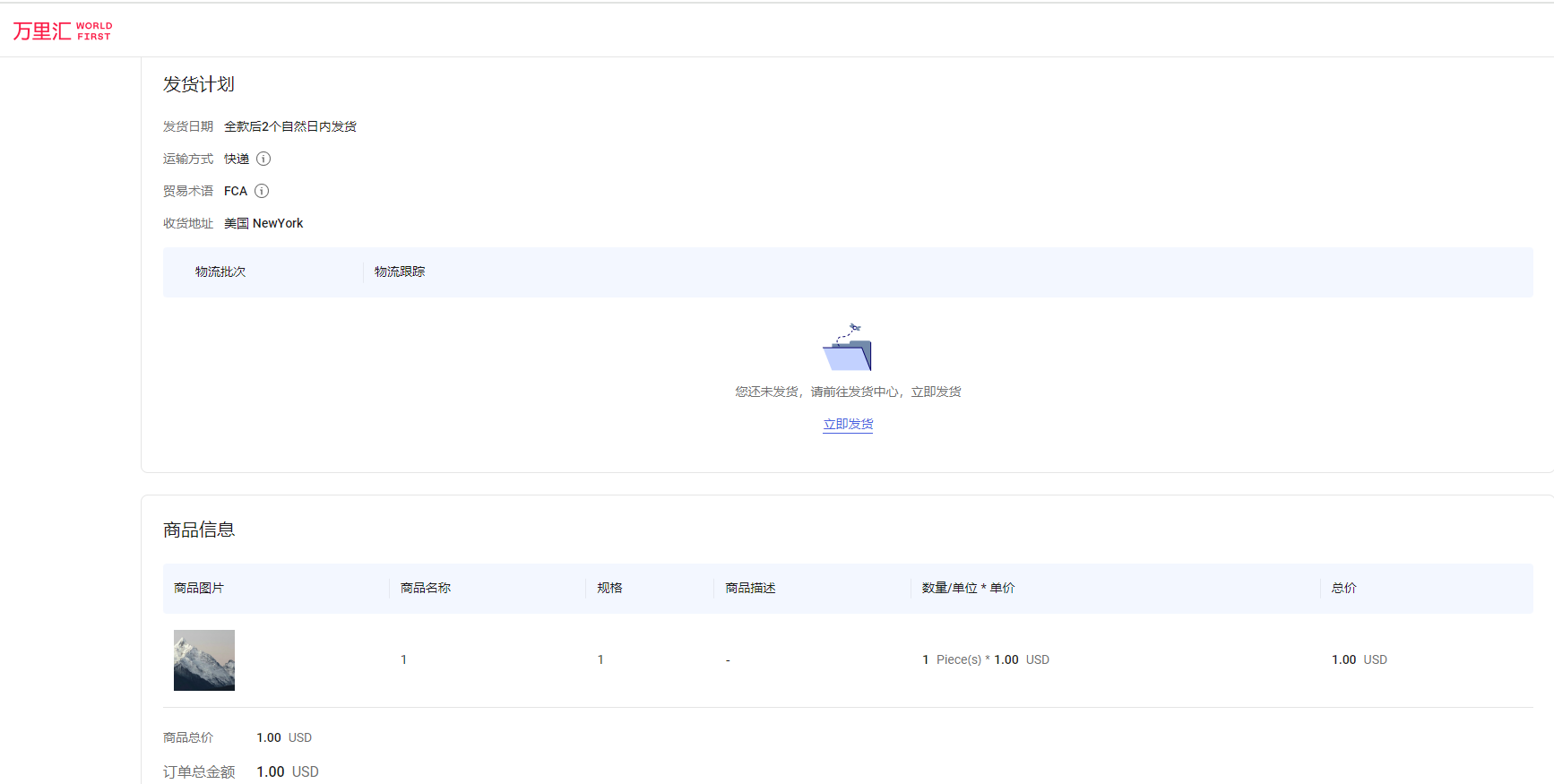
Task: Open the mountain product thumbnail
Action: point(204,660)
